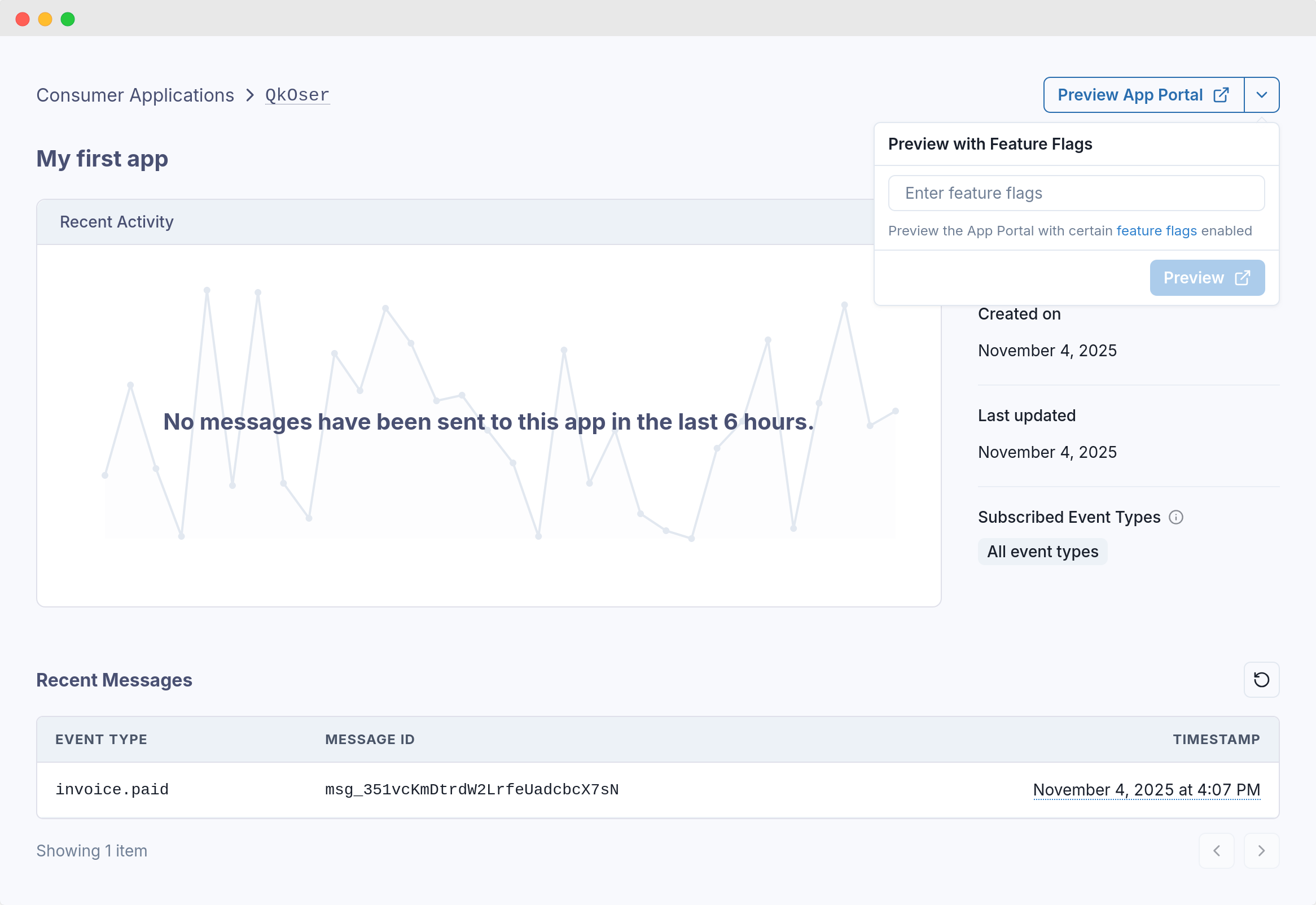Click the November 4, 2025 4:07 PM timestamp
The width and height of the screenshot is (1316, 905).
(x=1146, y=789)
